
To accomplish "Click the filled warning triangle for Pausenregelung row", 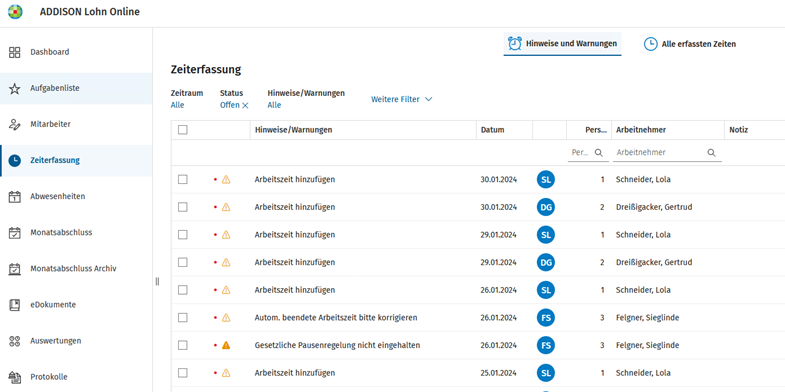I will coord(226,345).
